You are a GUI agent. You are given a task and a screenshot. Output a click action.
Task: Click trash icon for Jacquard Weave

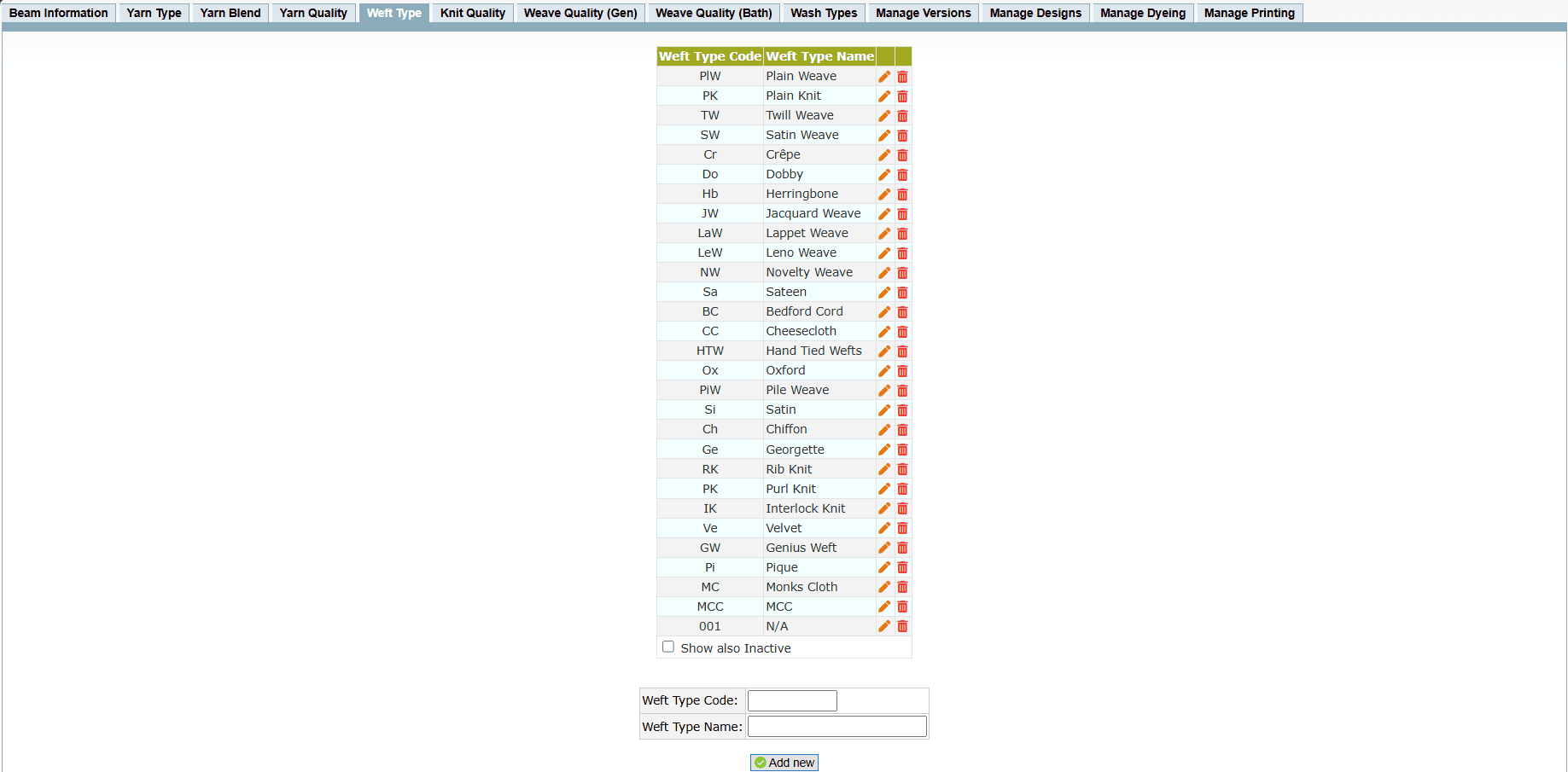point(902,214)
